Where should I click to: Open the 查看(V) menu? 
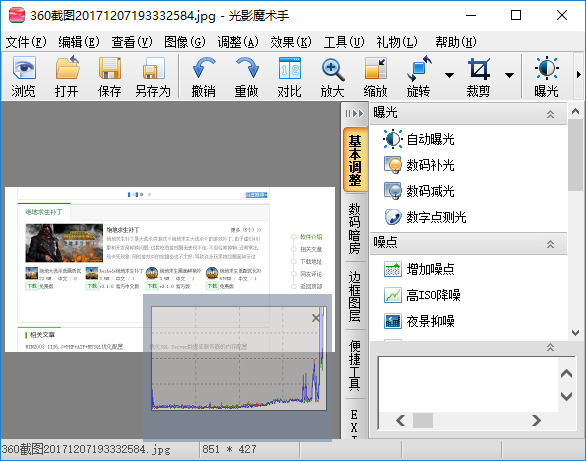[132, 42]
